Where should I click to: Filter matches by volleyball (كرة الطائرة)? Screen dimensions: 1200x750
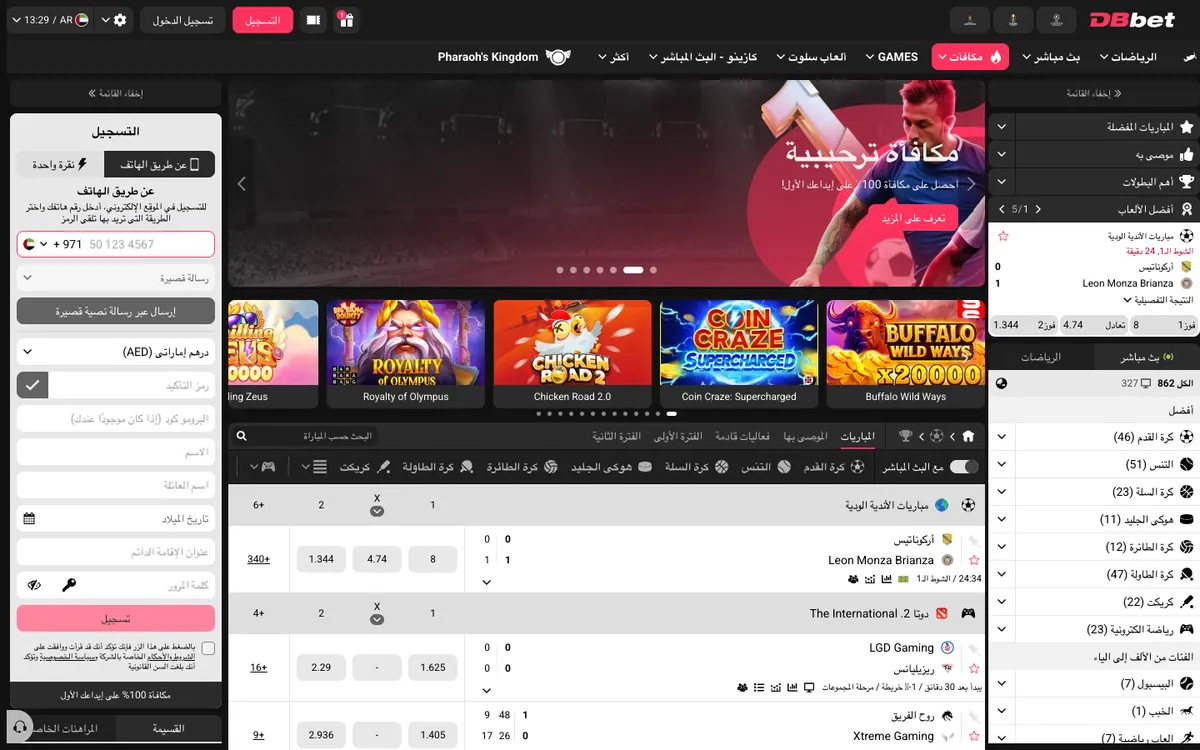coord(522,467)
